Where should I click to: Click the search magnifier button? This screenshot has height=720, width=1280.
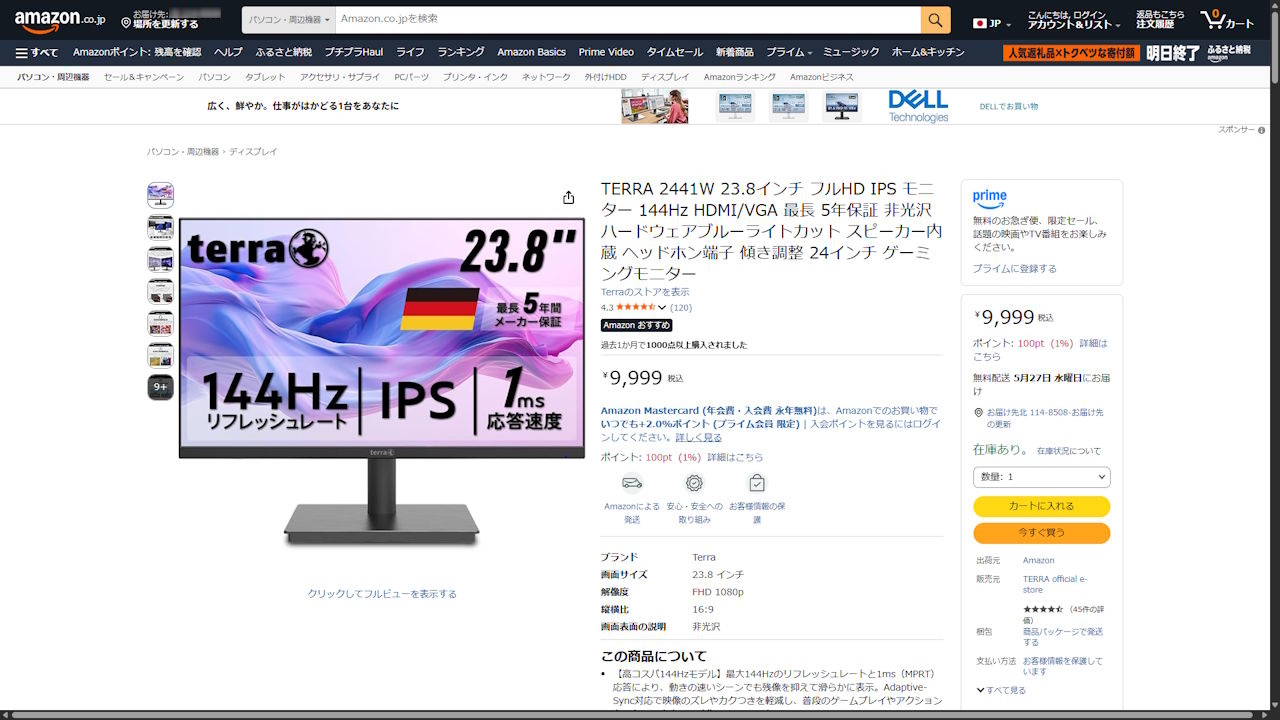[935, 19]
